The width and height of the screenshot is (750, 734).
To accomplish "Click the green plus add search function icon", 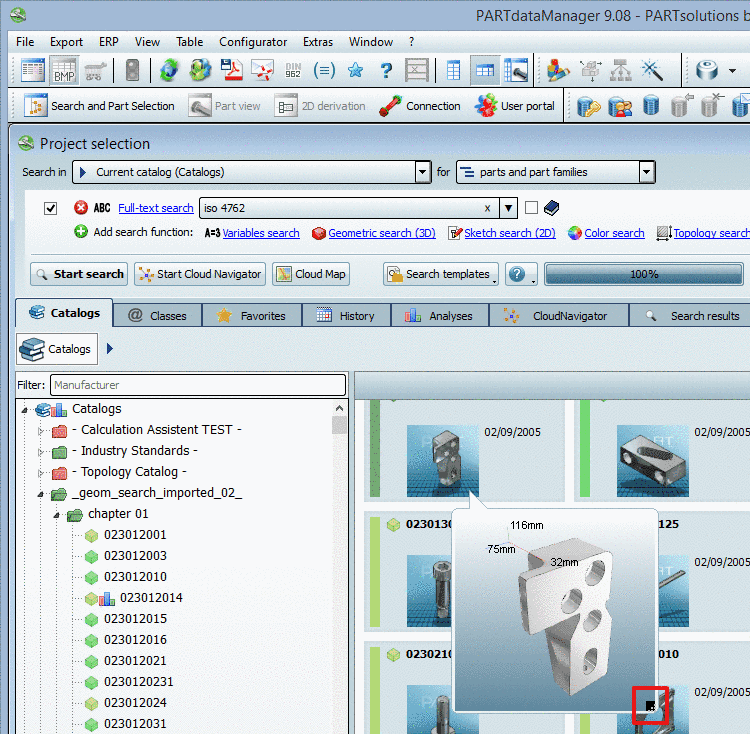I will tap(81, 232).
